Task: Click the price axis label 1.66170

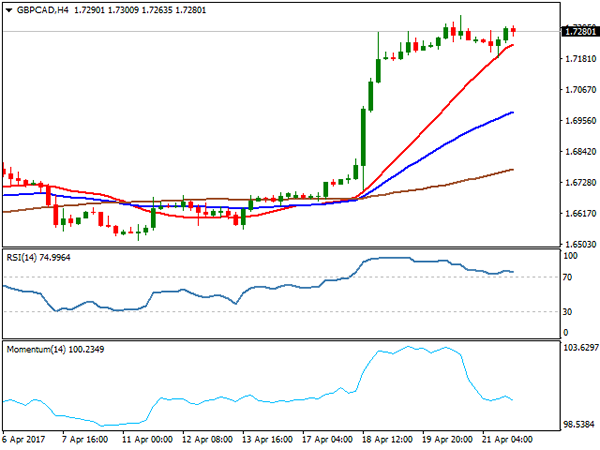Action: pos(581,214)
